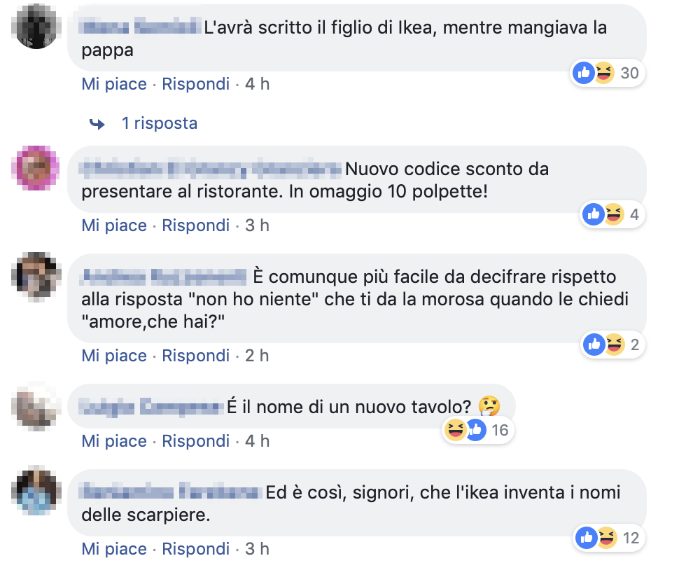Open the like reaction showing count 2
The image size is (693, 570).
click(594, 344)
